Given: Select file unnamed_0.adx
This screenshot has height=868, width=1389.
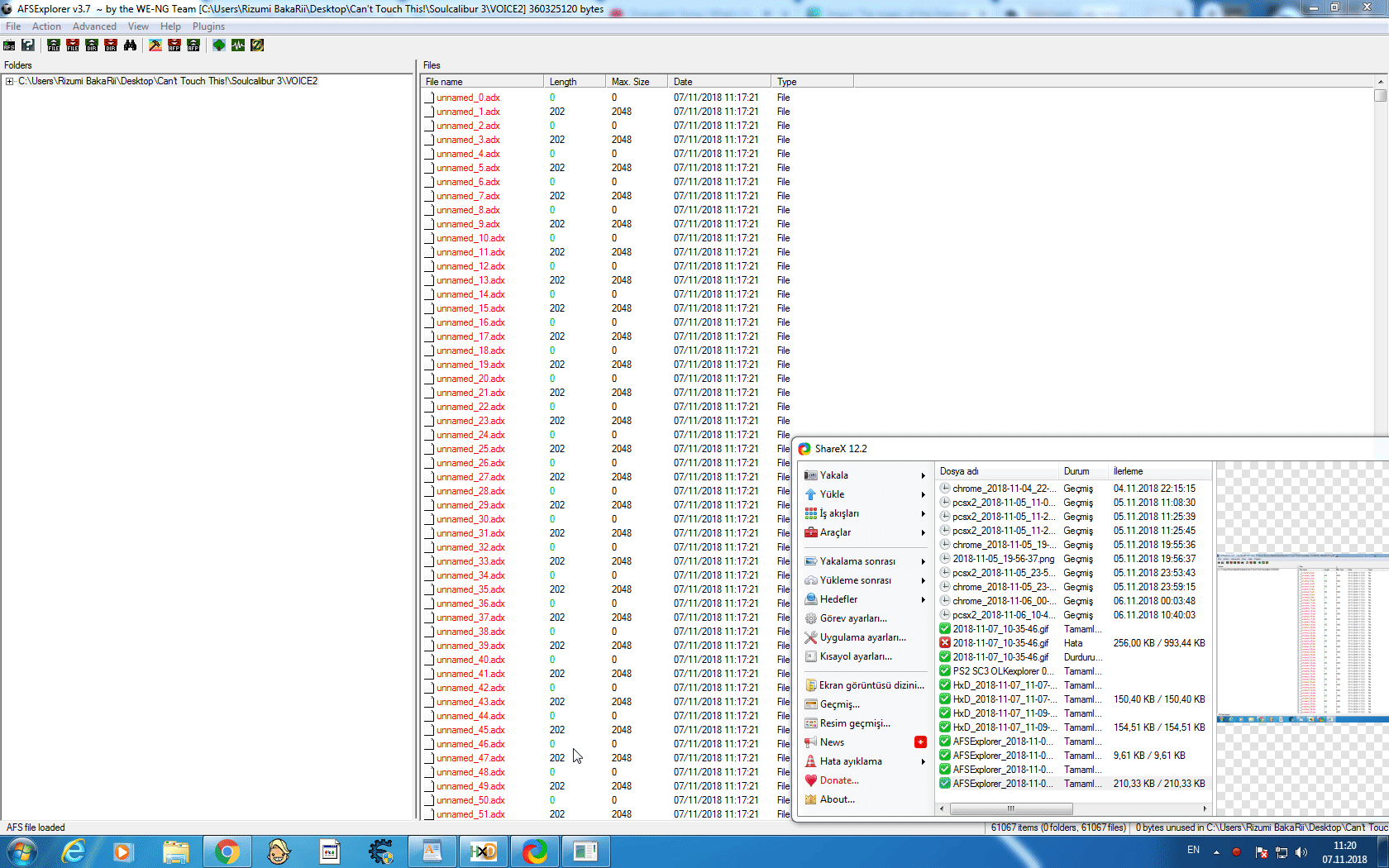Looking at the screenshot, I should [468, 98].
